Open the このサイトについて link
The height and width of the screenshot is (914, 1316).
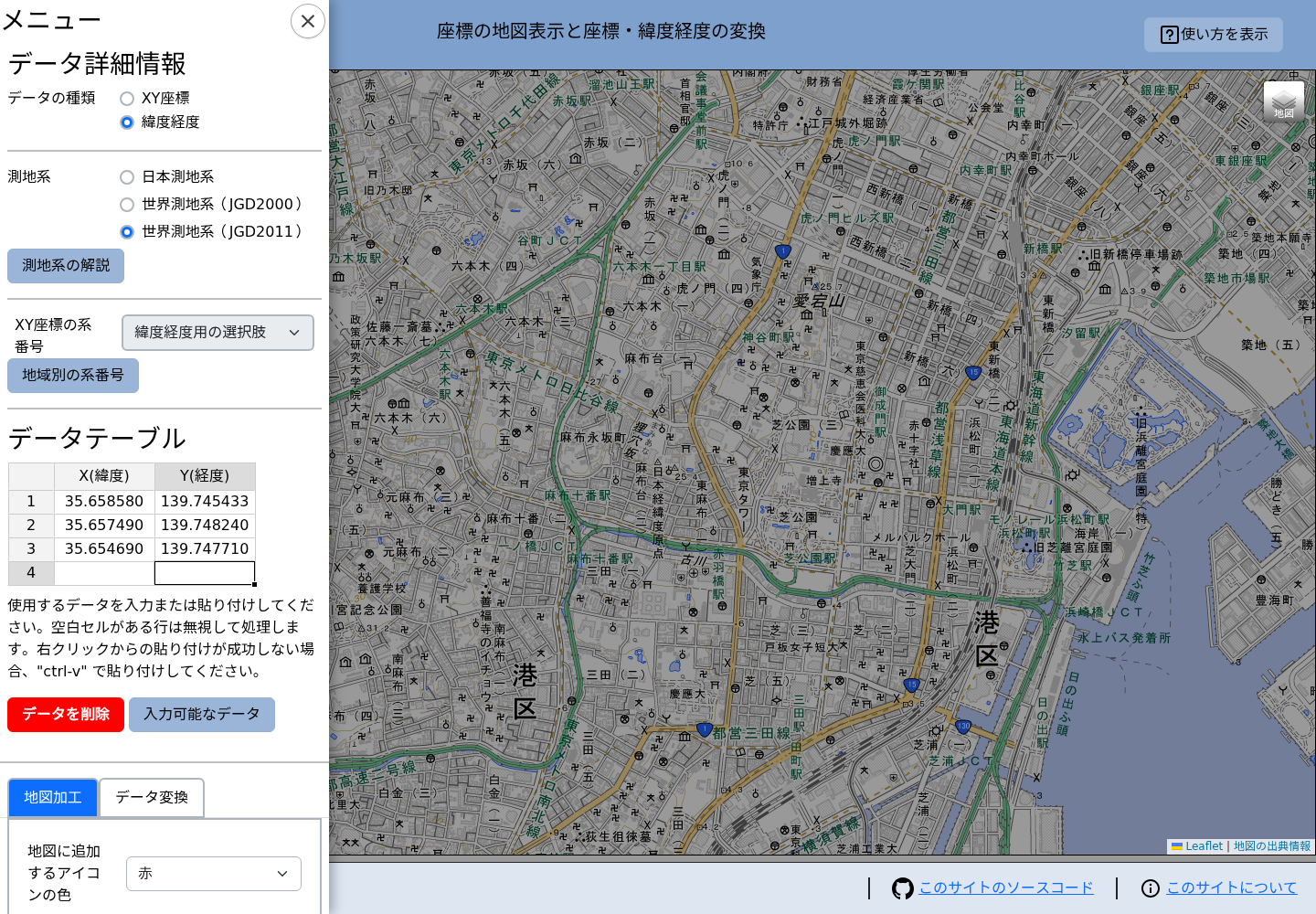[1232, 887]
